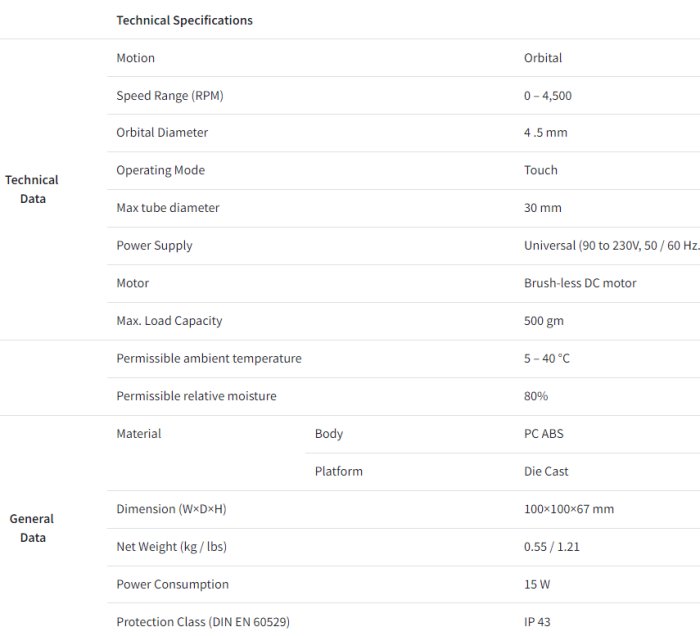Select the Orbital motion value

[543, 58]
